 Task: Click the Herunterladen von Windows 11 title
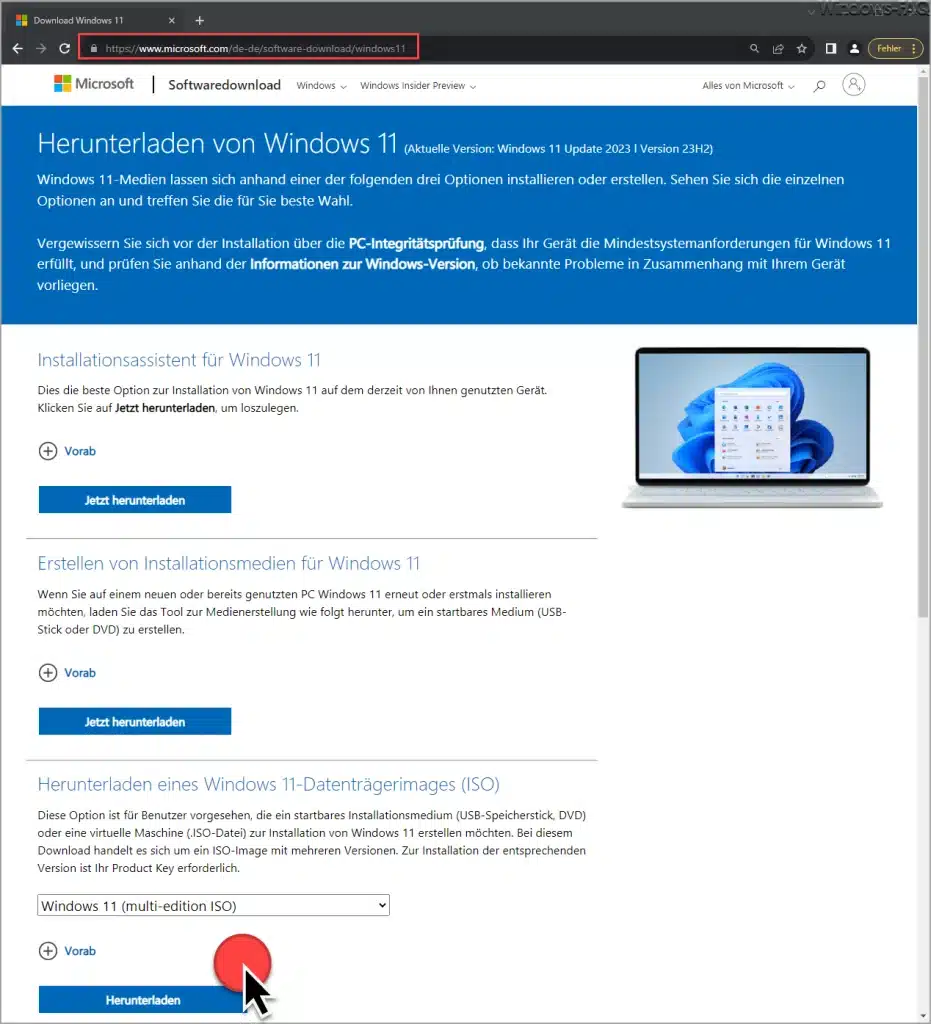pos(217,143)
